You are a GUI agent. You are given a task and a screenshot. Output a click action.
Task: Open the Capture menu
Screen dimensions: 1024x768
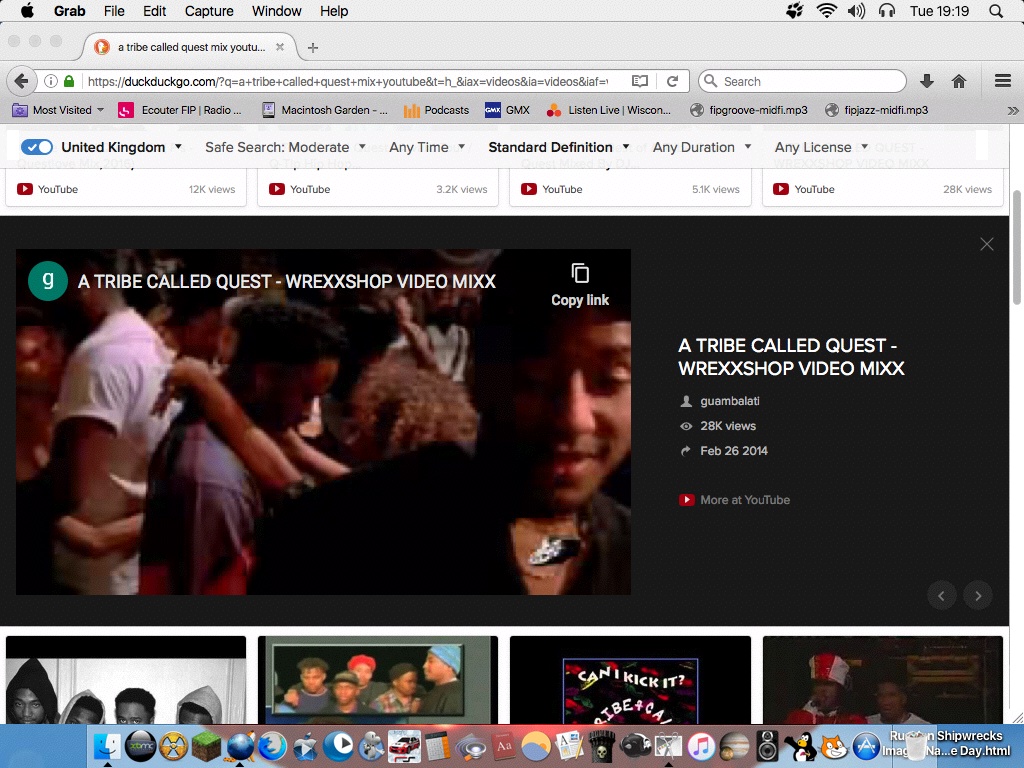(209, 11)
